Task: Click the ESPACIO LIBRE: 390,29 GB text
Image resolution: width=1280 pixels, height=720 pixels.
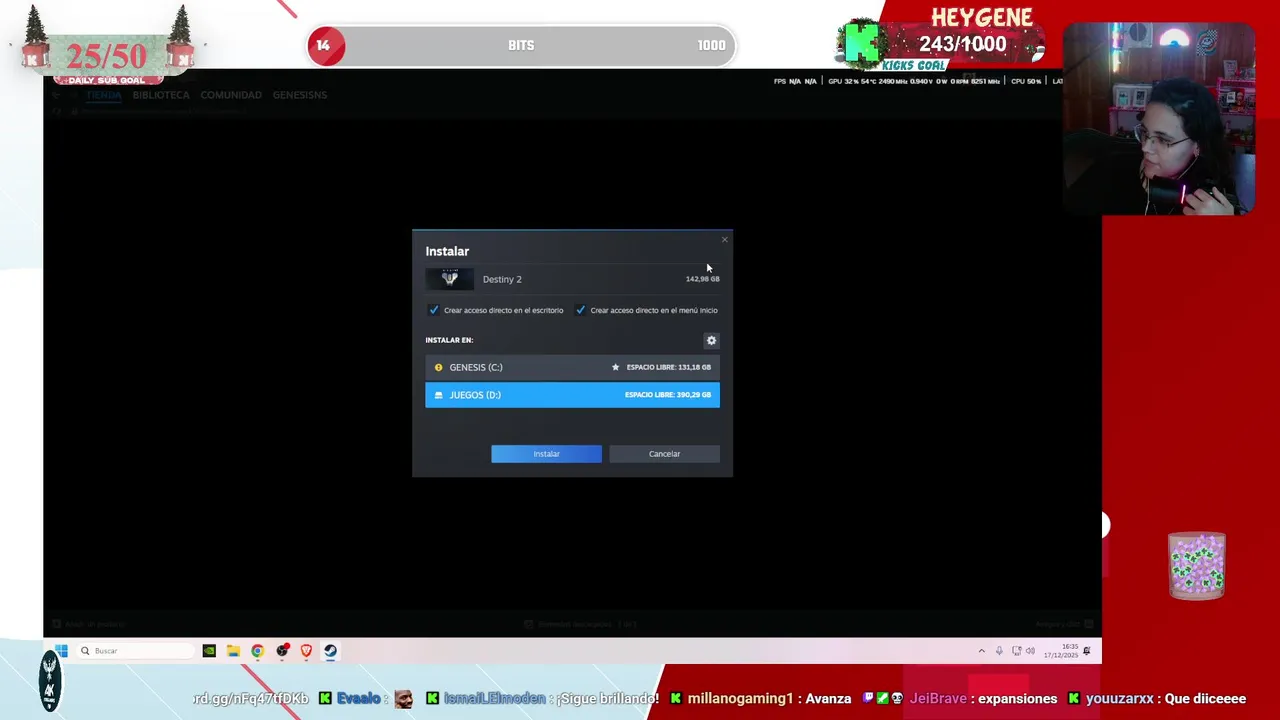Action: tap(667, 395)
